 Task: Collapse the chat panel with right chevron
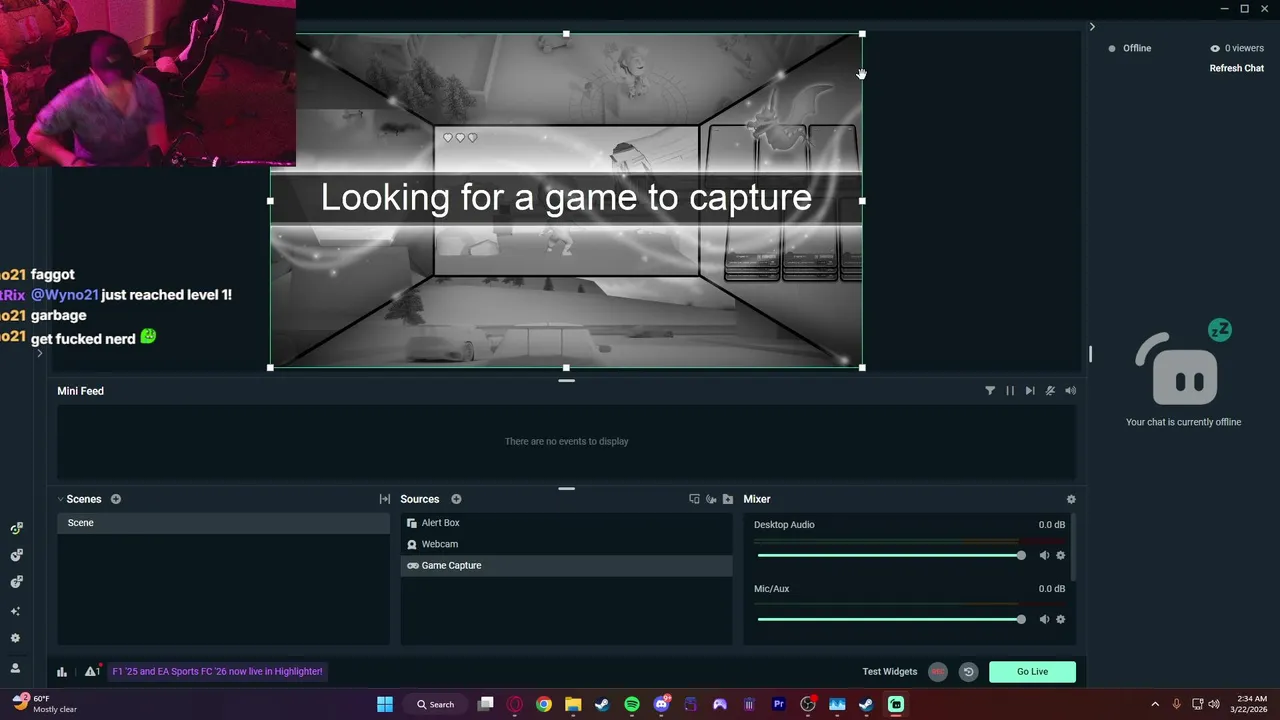click(x=1092, y=27)
